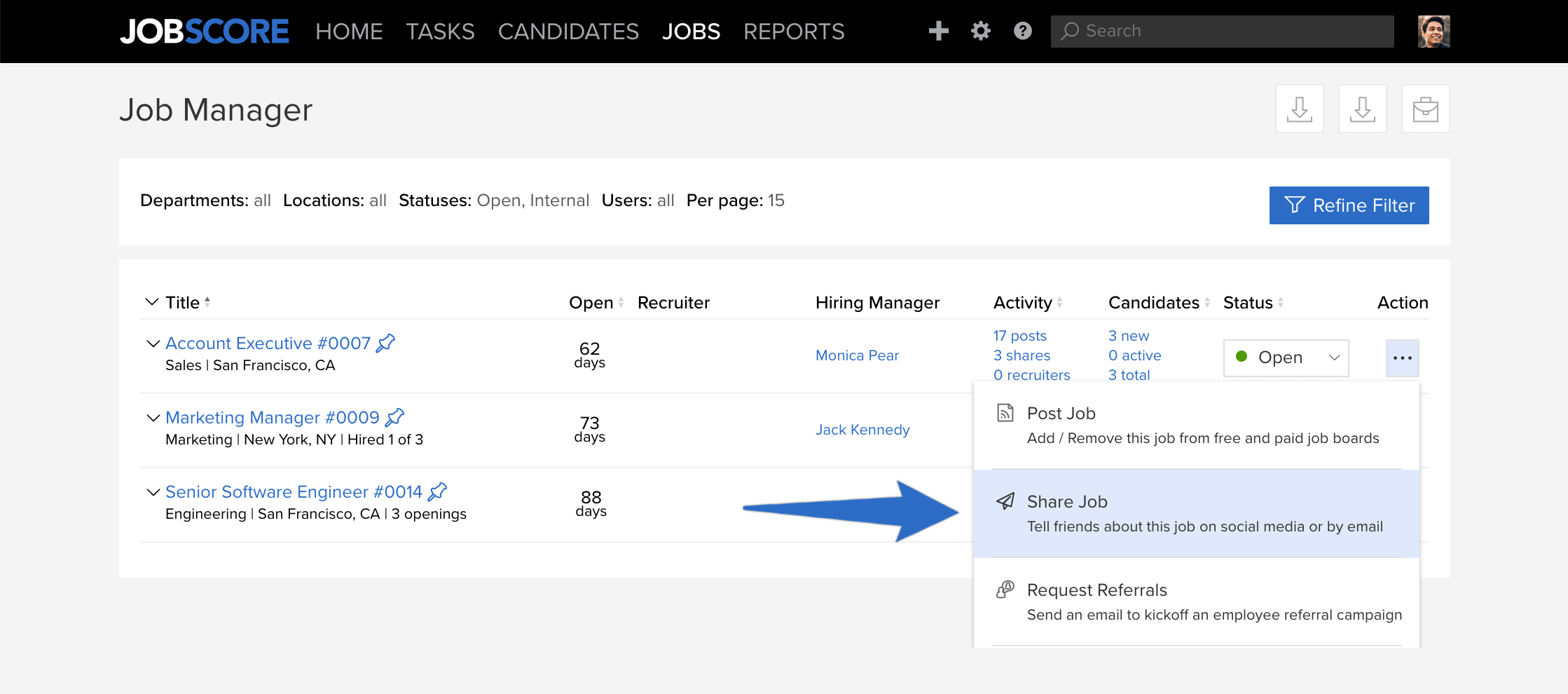Select Share Job from action menu
This screenshot has width=1568, height=694.
tap(1197, 514)
